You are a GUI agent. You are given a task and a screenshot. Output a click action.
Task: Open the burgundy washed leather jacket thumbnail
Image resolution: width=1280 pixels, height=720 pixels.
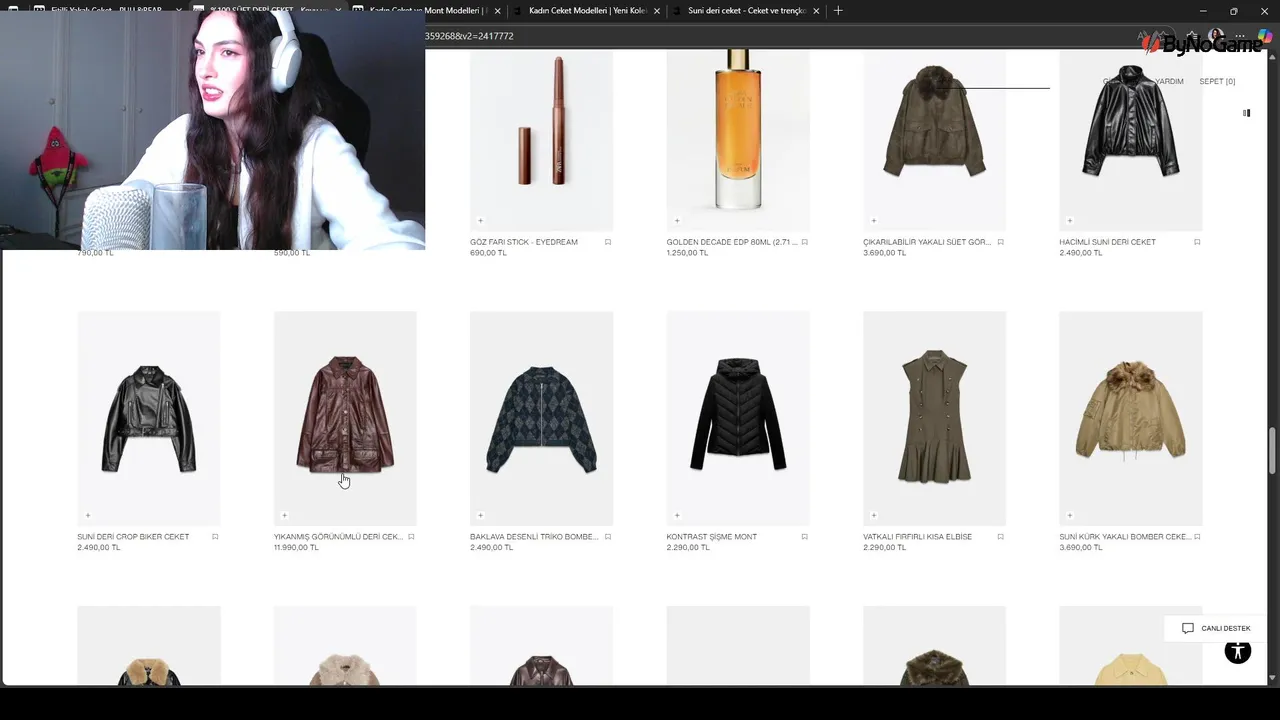point(345,418)
